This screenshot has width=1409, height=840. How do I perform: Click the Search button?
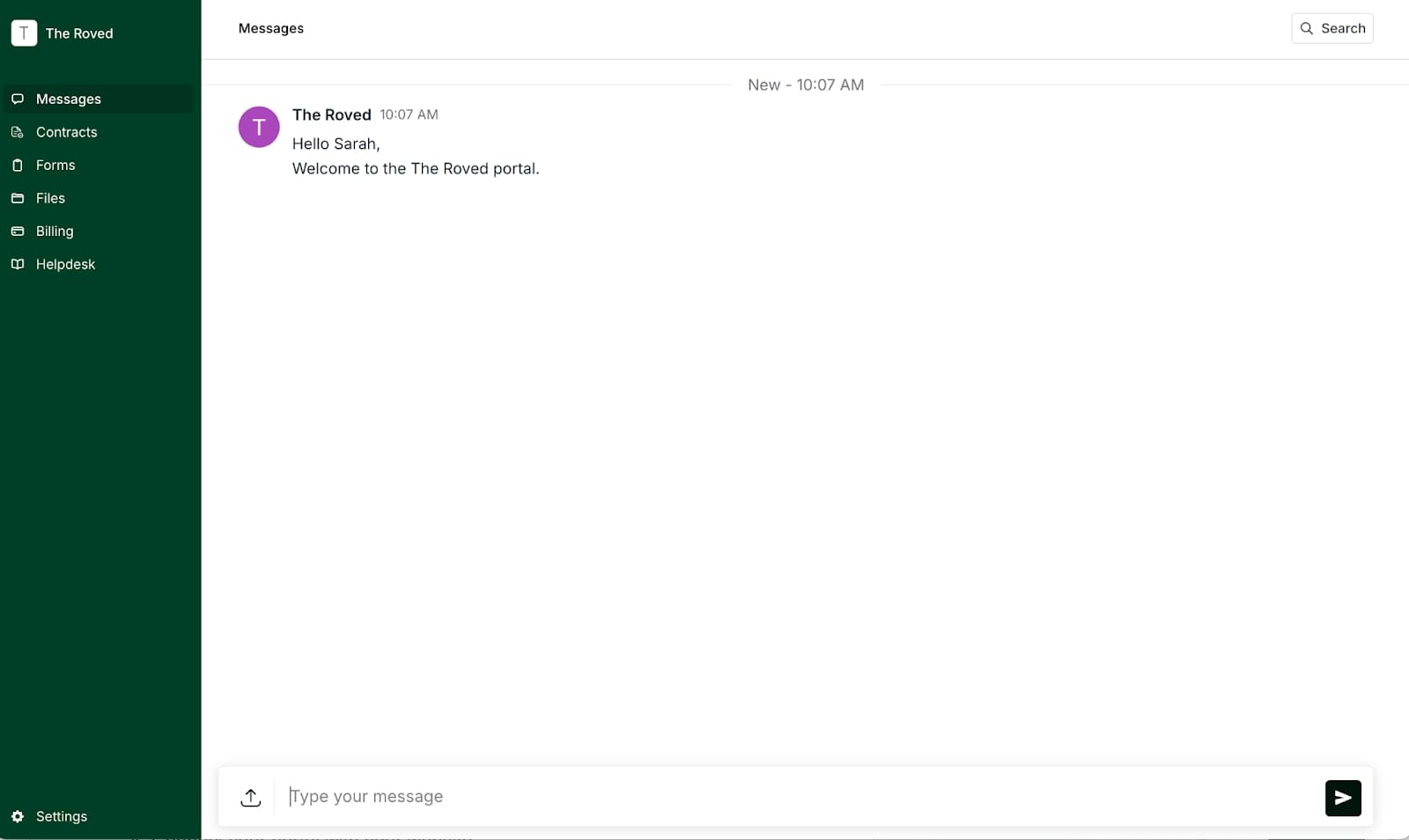[x=1332, y=28]
